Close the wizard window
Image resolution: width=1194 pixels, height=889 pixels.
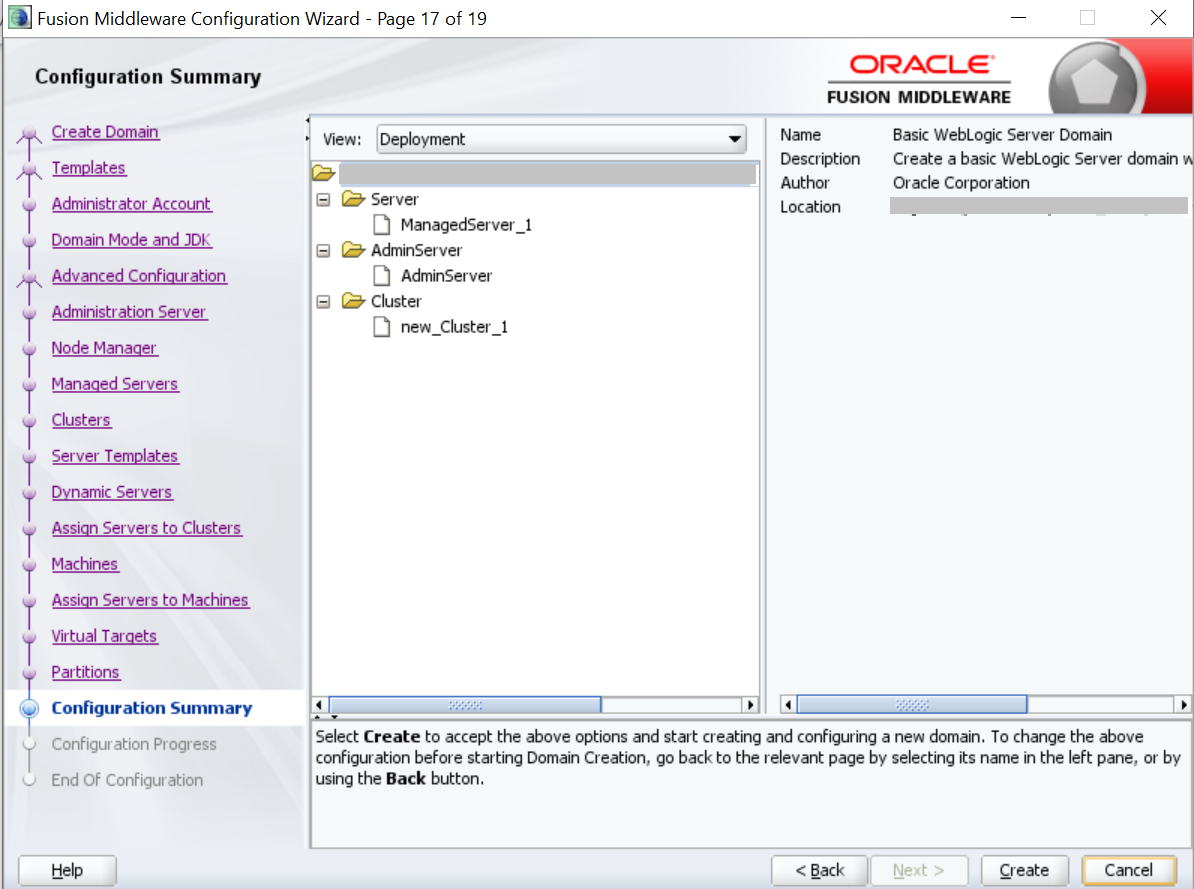(1158, 18)
